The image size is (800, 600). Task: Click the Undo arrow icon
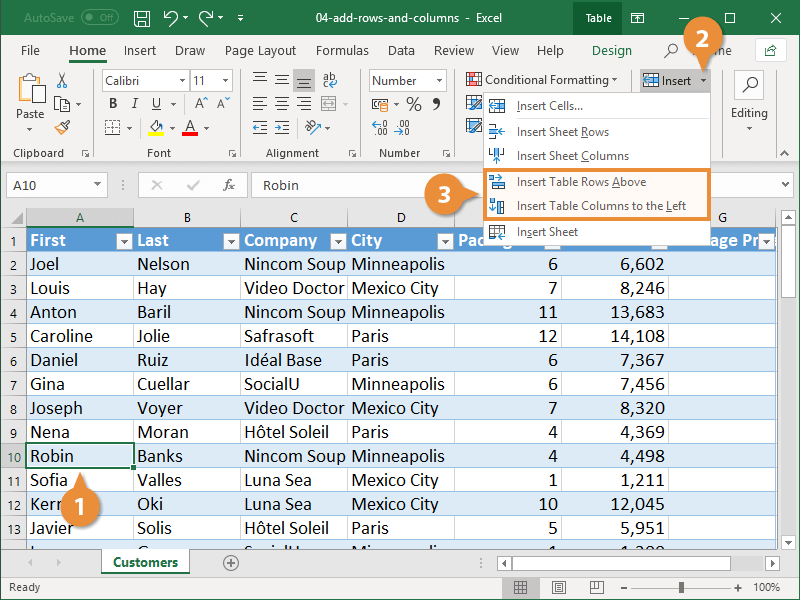click(170, 18)
